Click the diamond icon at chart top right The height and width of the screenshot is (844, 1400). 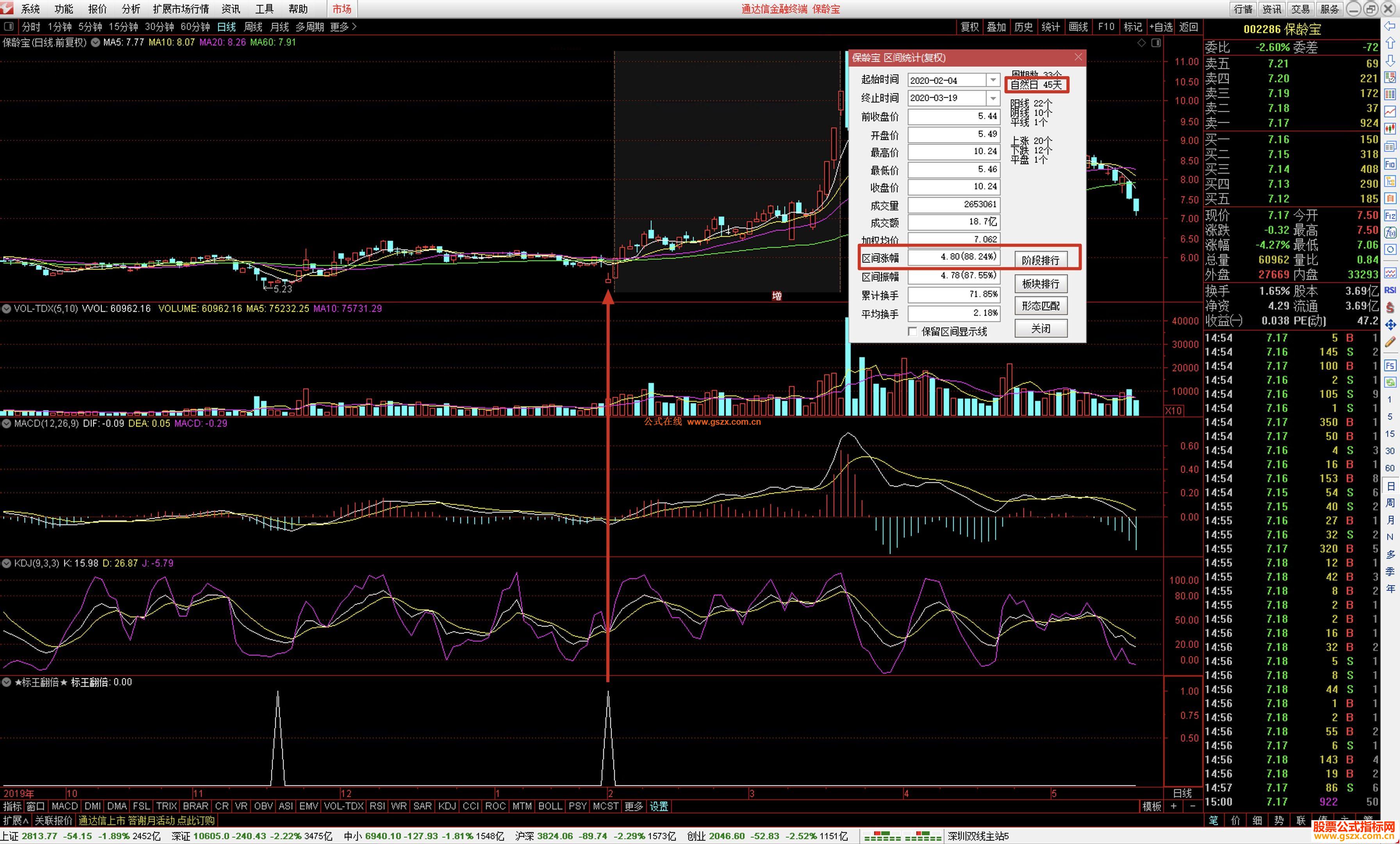pos(1141,43)
